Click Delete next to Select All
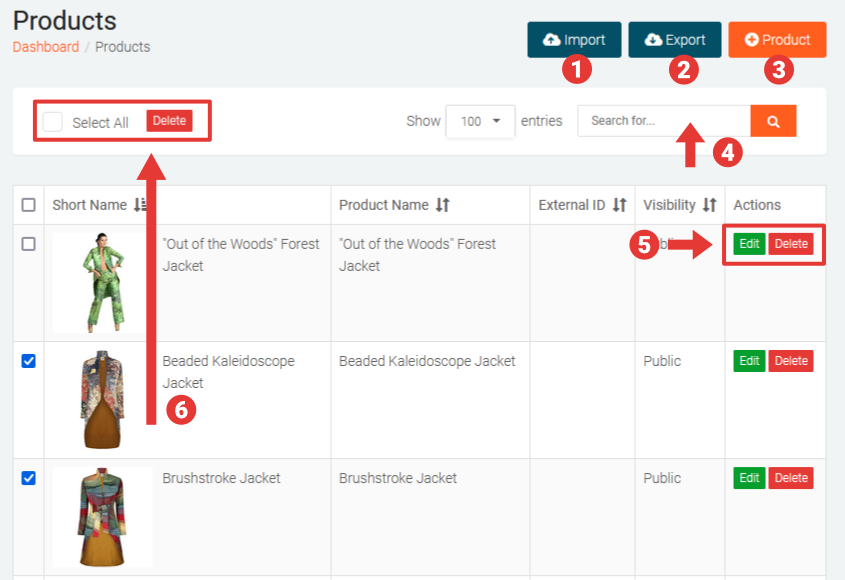 (169, 121)
